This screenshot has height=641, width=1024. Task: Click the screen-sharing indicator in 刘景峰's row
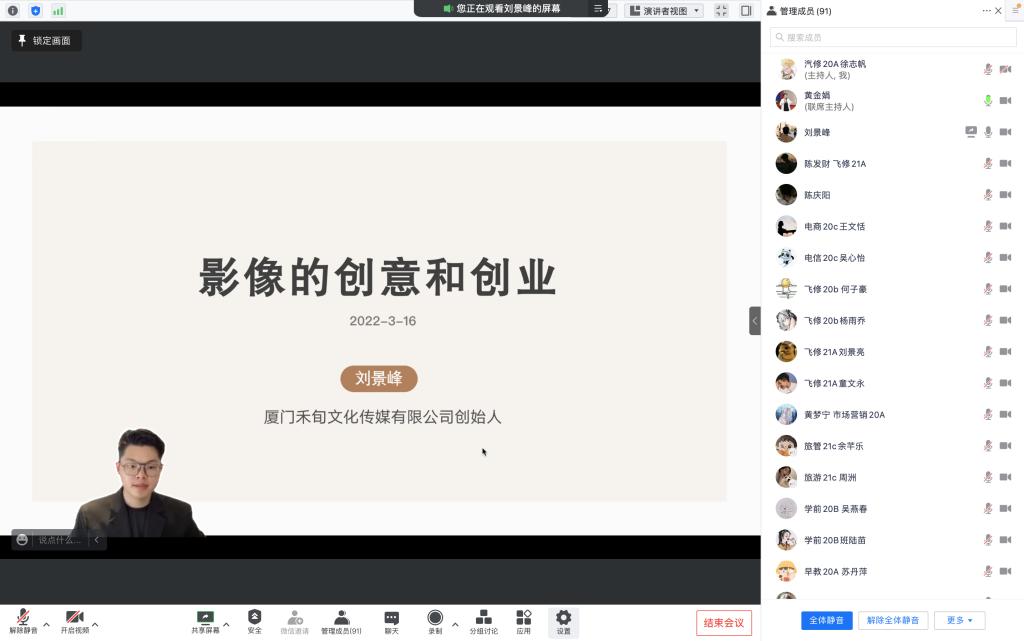click(x=971, y=132)
